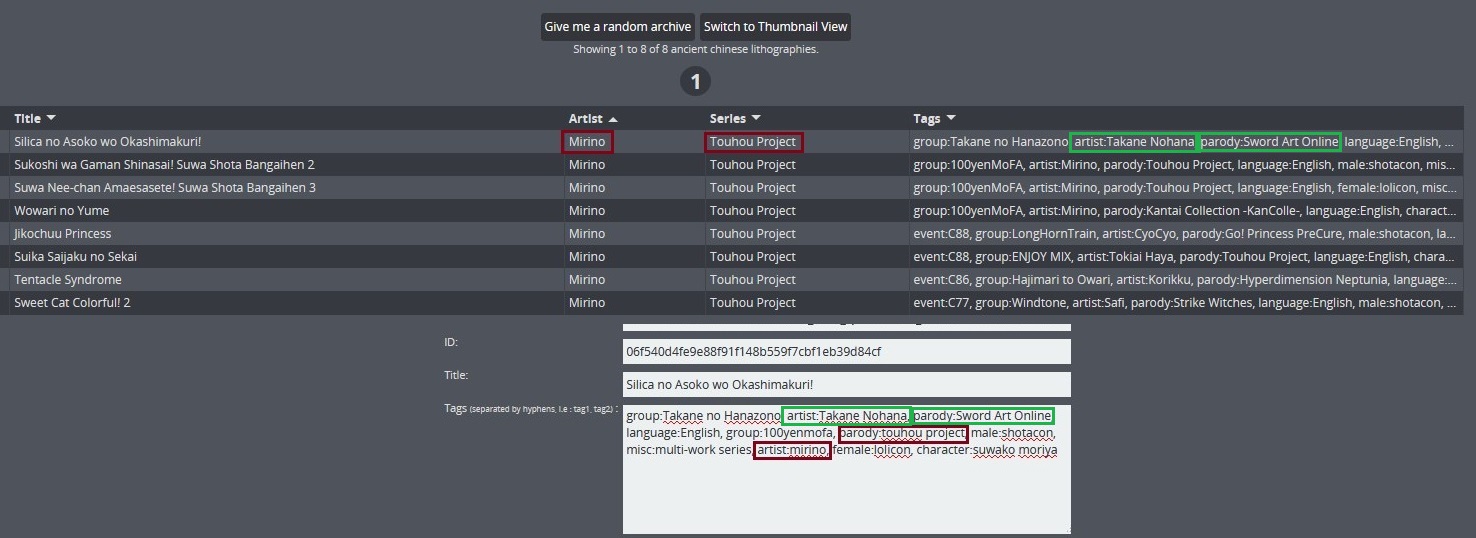Open 'Suika Saijaku no Sekai' archive
This screenshot has height=538, width=1476.
tap(76, 257)
